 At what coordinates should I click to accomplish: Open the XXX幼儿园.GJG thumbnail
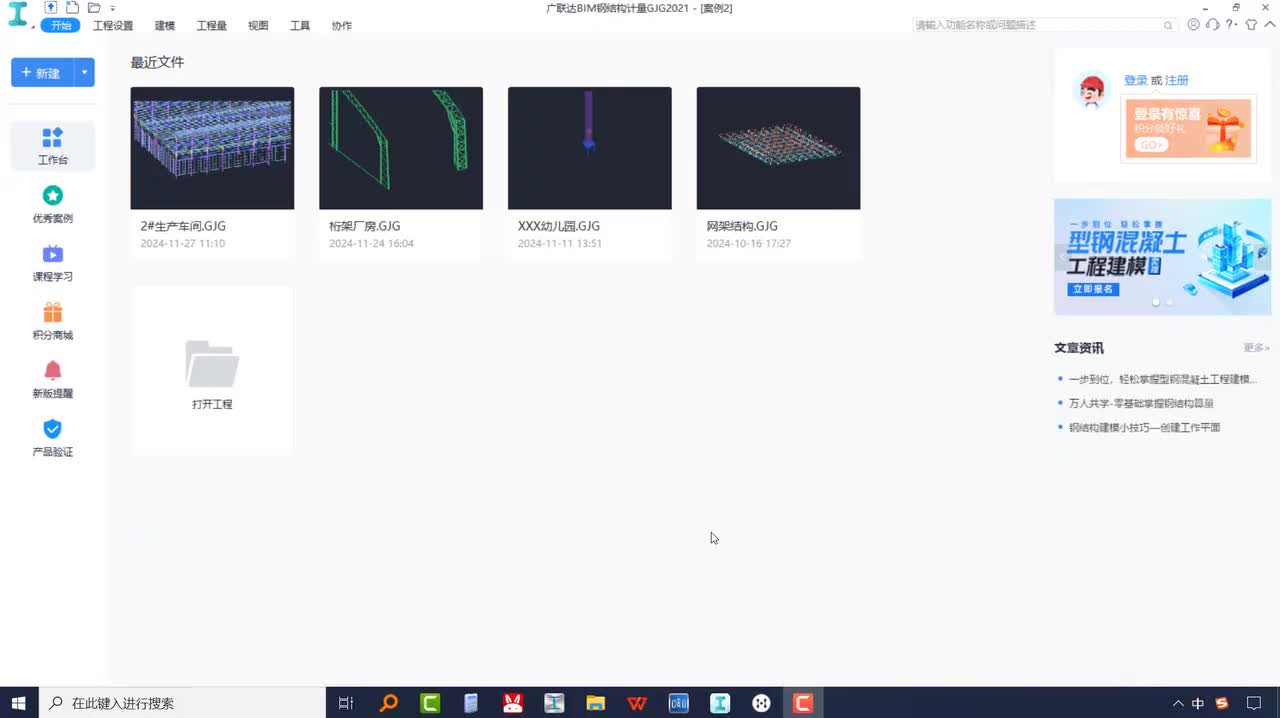590,148
